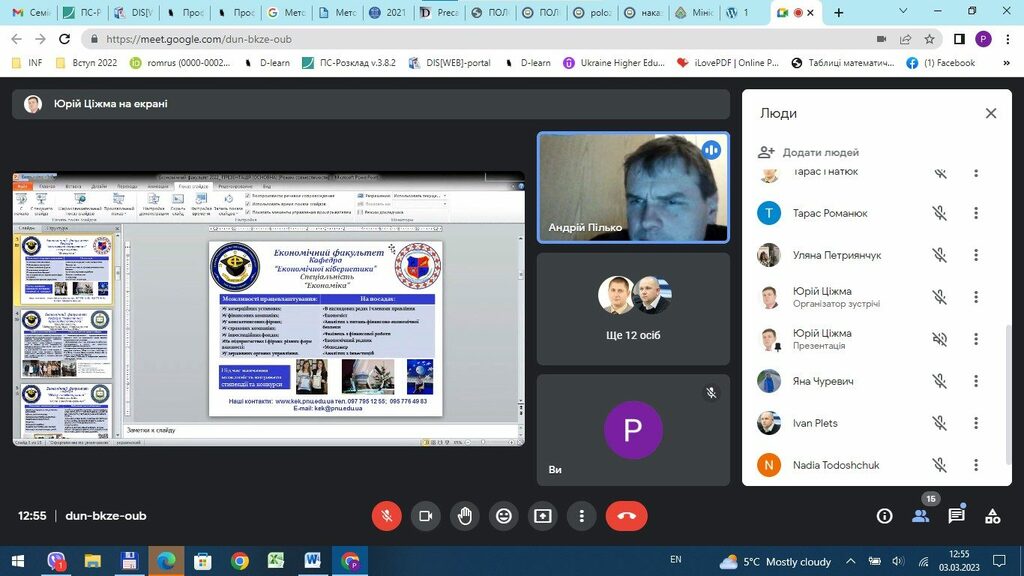Unmute your microphone in the call bar
Screen dimensions: 1024x576
386,516
